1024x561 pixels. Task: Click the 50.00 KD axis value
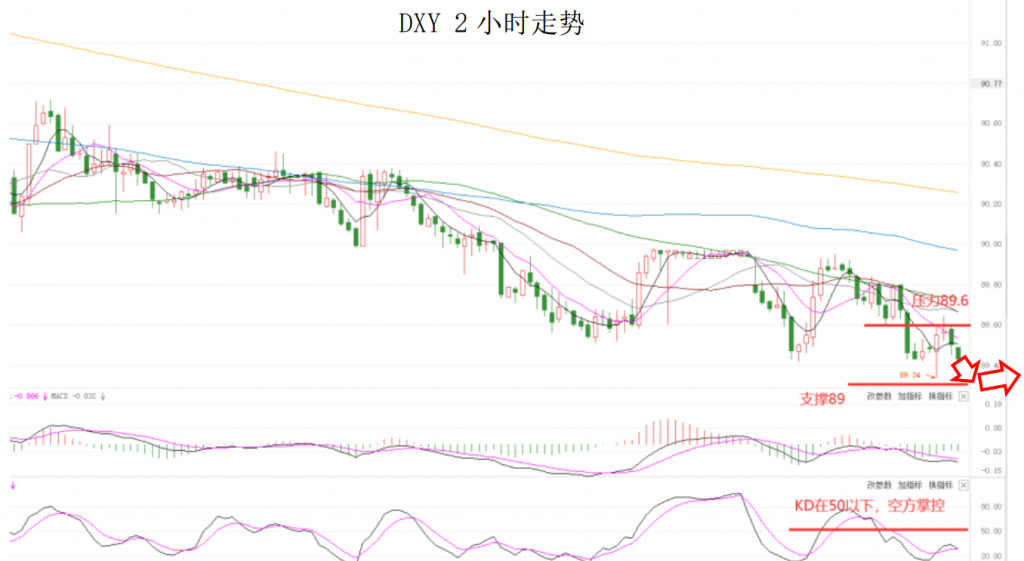pyautogui.click(x=991, y=532)
